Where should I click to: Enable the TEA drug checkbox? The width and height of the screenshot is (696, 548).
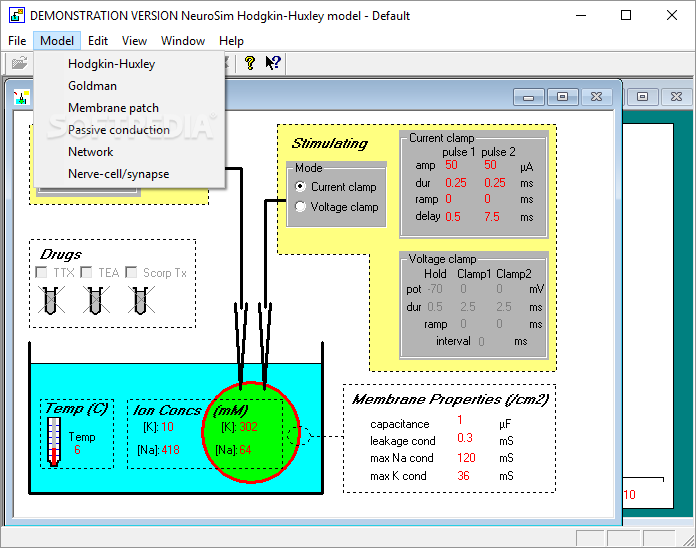point(86,272)
